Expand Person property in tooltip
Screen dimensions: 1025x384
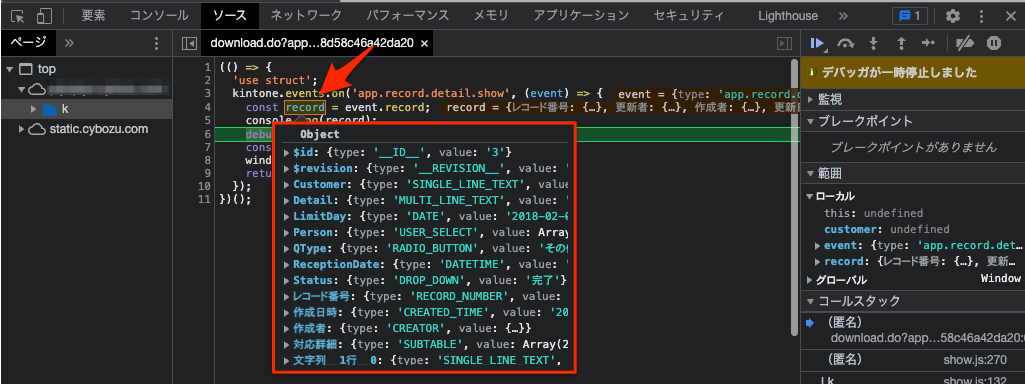pyautogui.click(x=286, y=232)
